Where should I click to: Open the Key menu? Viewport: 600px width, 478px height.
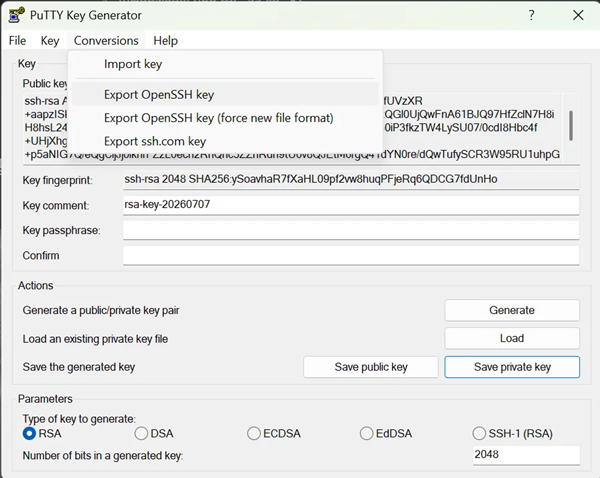click(x=50, y=41)
